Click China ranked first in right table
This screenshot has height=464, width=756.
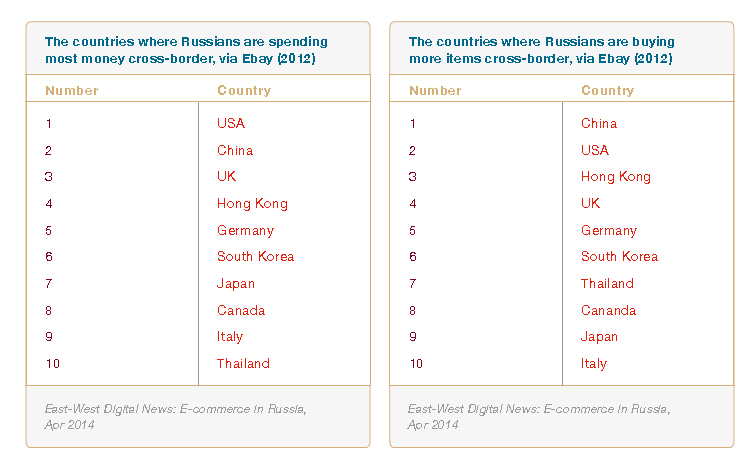599,123
